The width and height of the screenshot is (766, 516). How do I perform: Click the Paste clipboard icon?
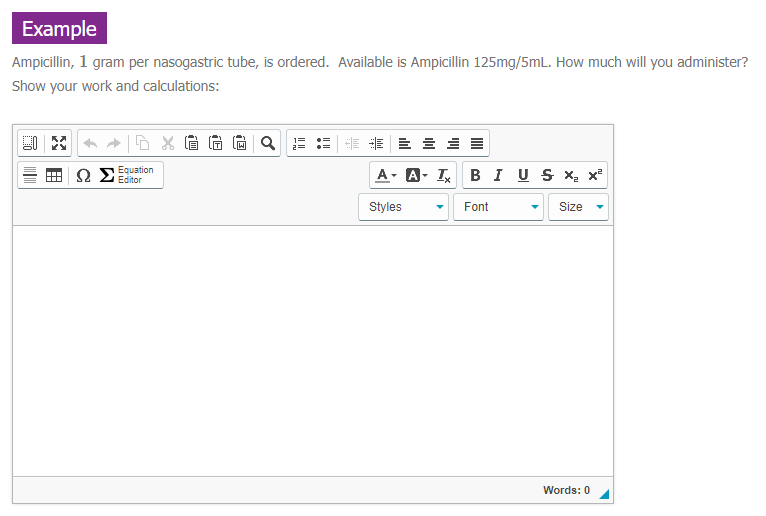click(192, 143)
